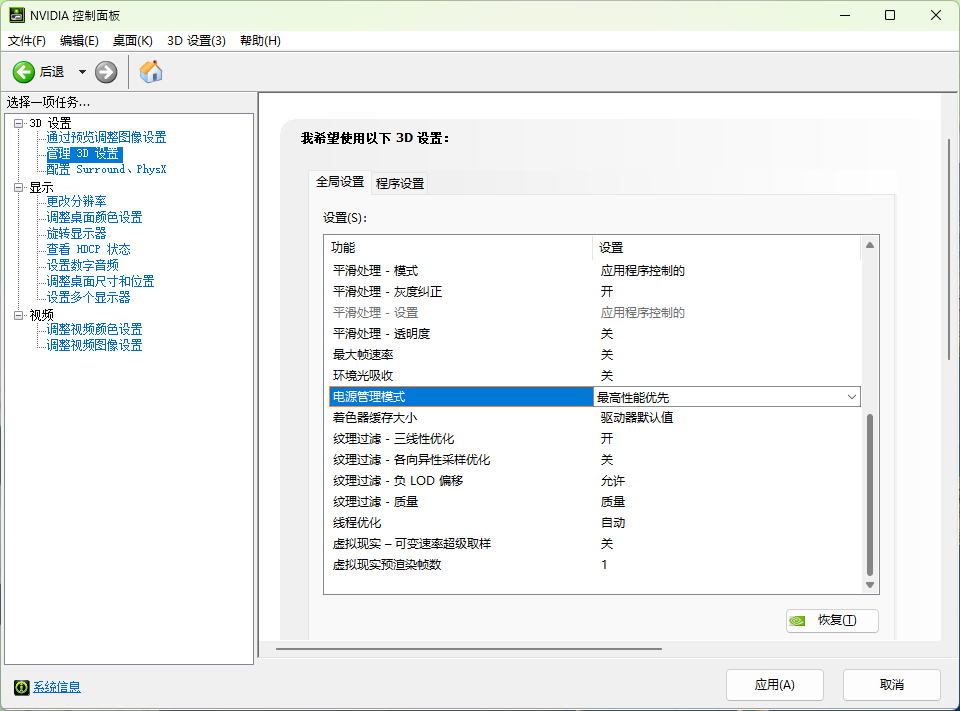The width and height of the screenshot is (960, 711).
Task: Click the NVIDIA logo on Restore button
Action: click(798, 620)
